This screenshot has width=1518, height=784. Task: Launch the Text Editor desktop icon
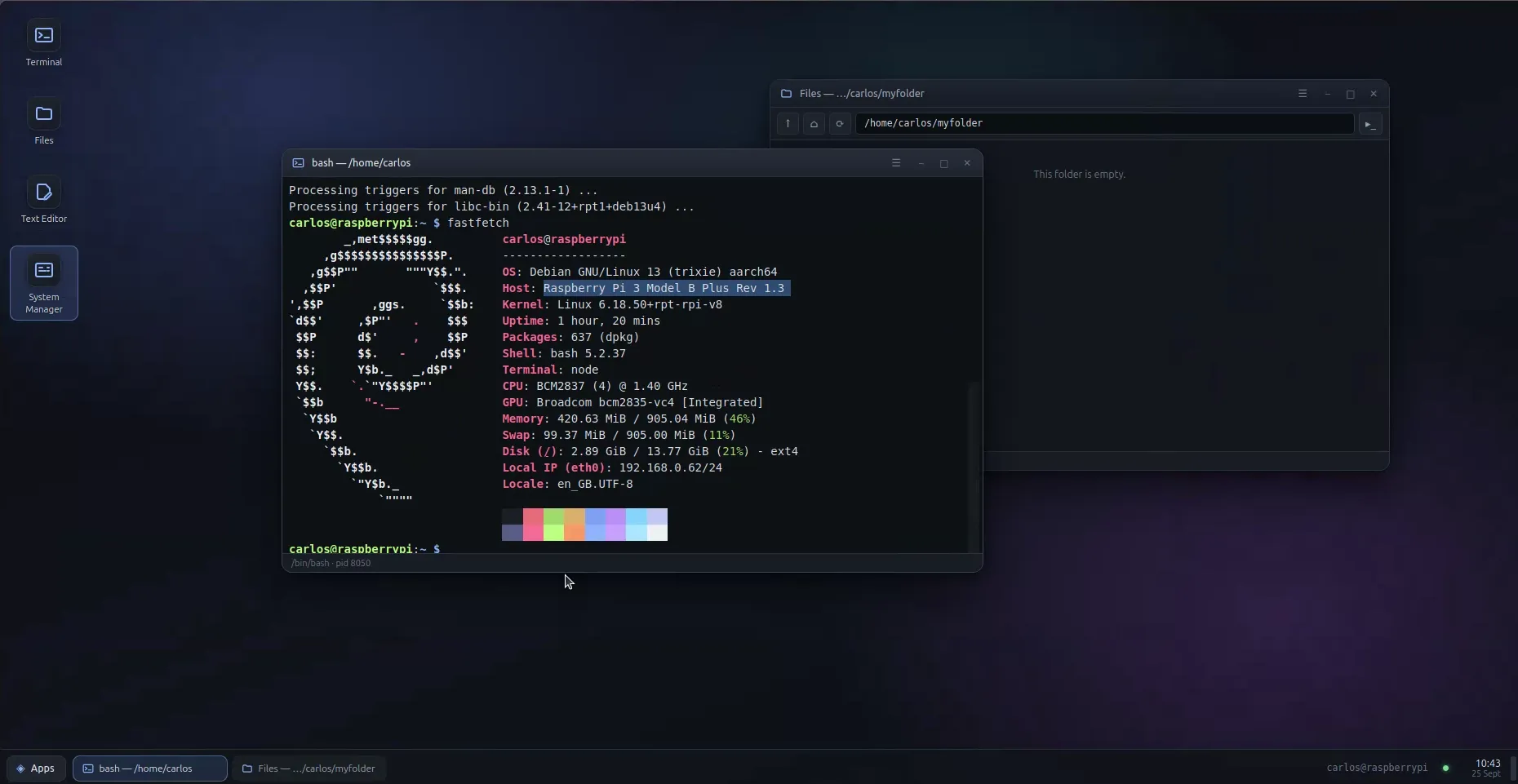(x=44, y=201)
